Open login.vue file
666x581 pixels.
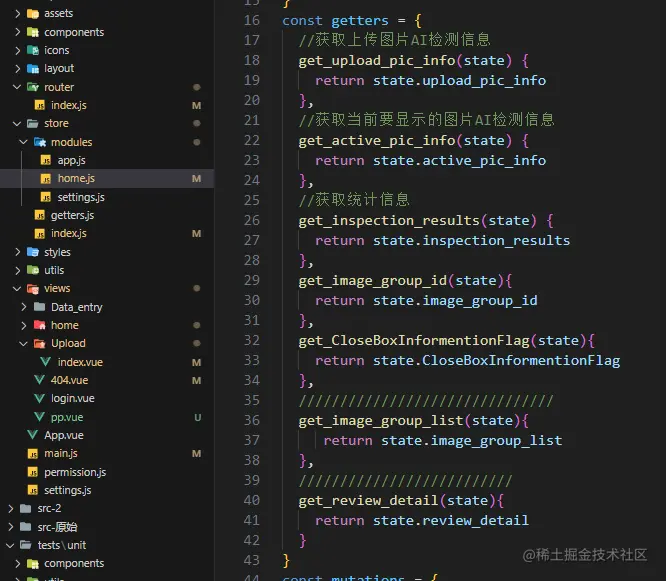[x=73, y=398]
